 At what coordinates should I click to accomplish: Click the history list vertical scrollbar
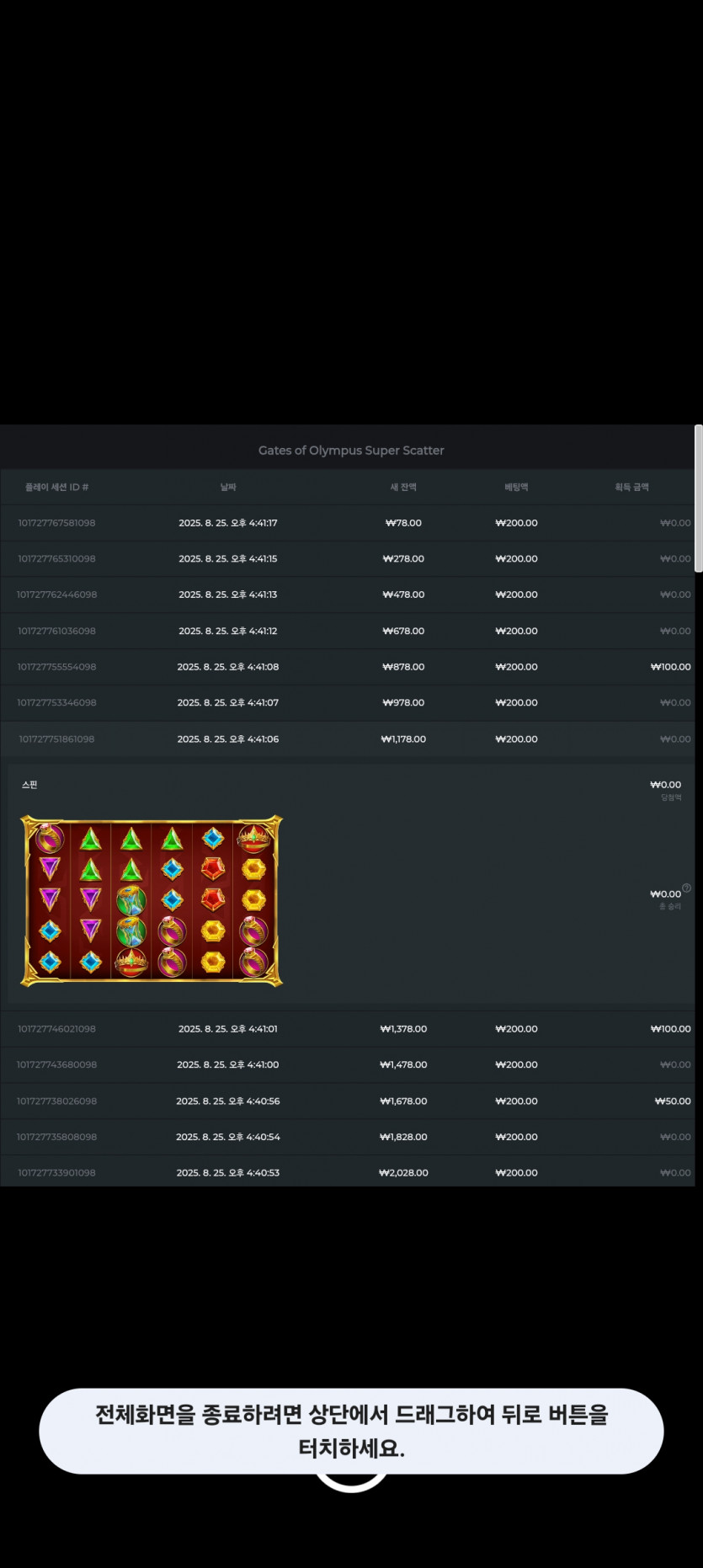(698, 499)
